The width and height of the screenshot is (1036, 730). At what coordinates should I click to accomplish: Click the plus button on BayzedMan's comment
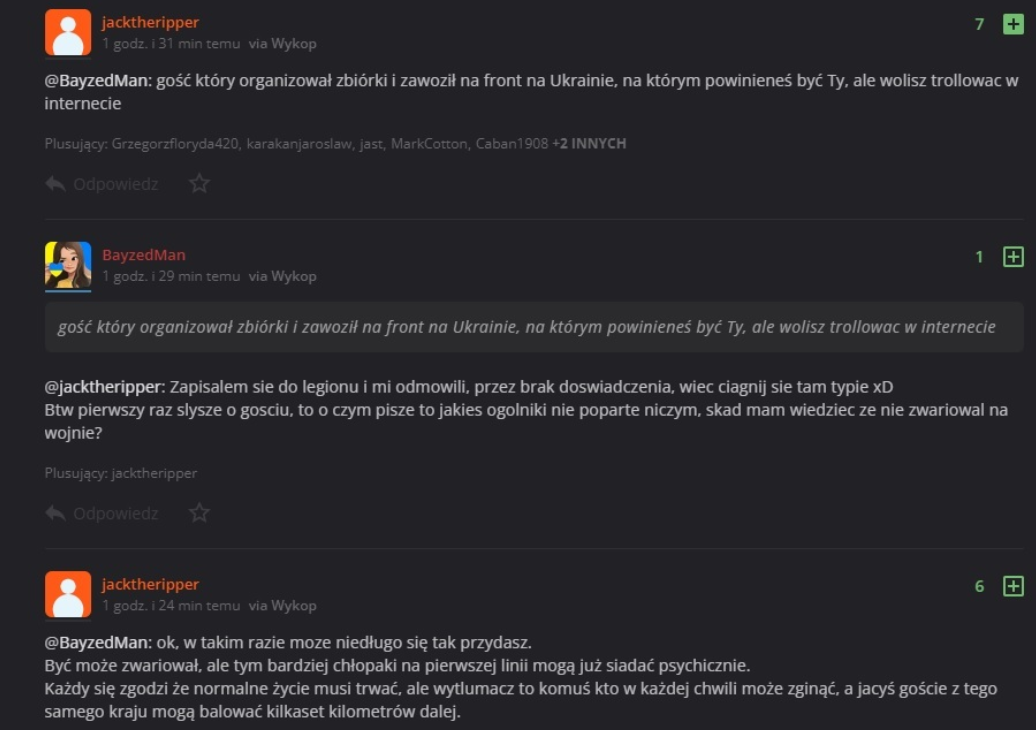[1013, 257]
